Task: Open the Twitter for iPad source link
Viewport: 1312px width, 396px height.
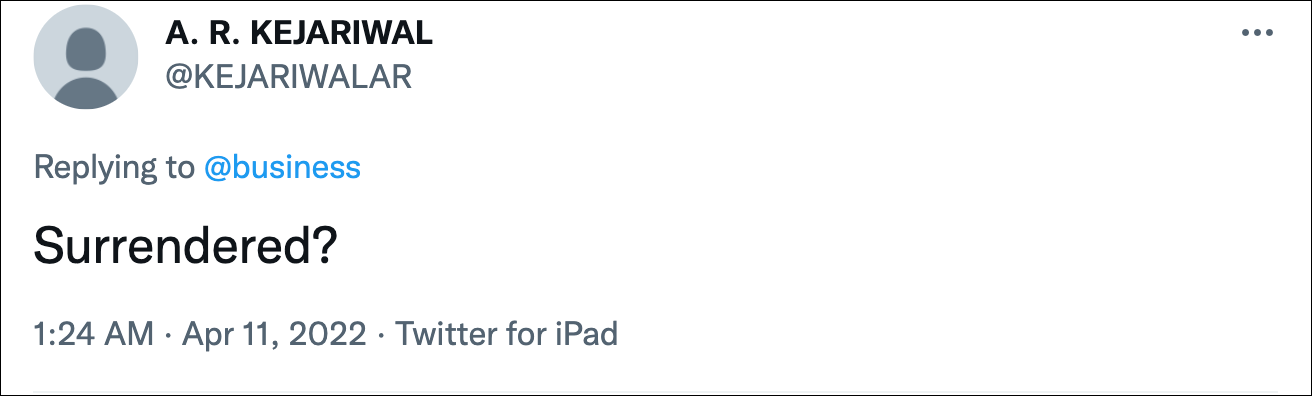Action: 506,333
